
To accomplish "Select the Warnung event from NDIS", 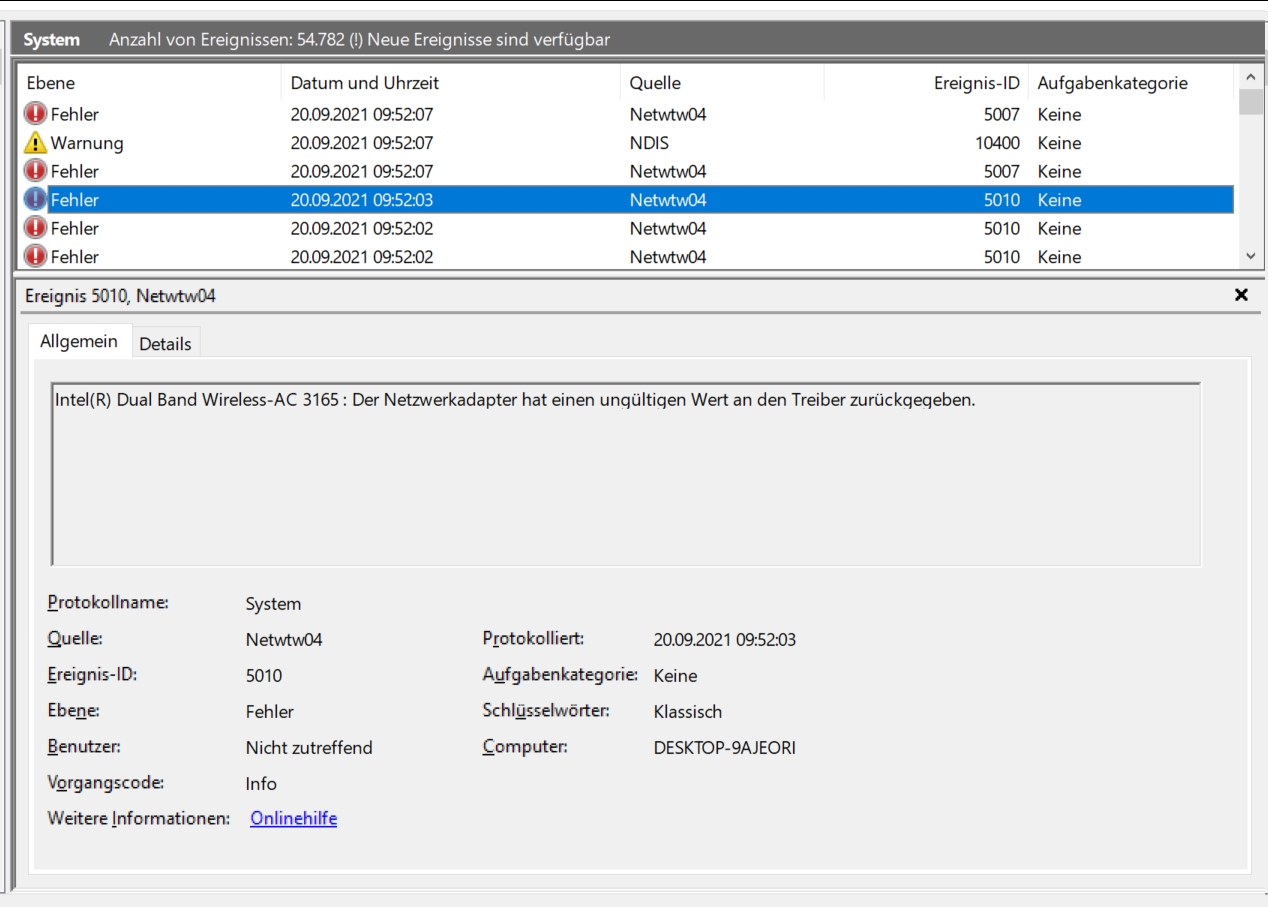I will pyautogui.click(x=626, y=143).
